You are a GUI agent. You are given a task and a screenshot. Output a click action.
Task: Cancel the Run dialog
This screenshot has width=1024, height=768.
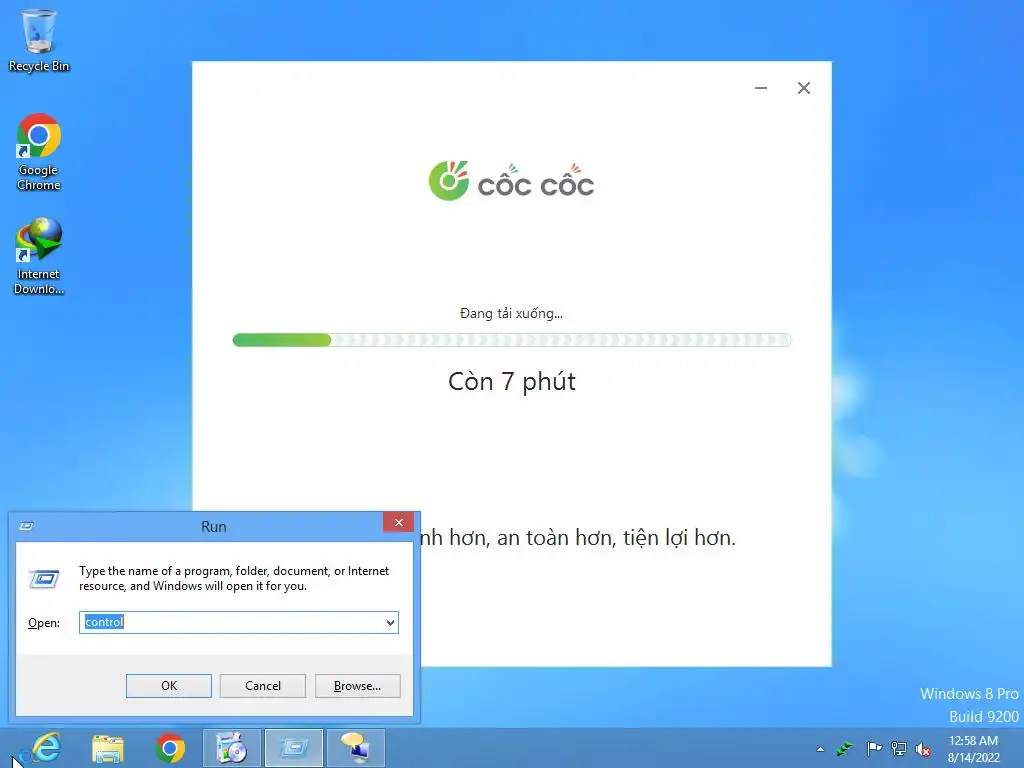(263, 686)
